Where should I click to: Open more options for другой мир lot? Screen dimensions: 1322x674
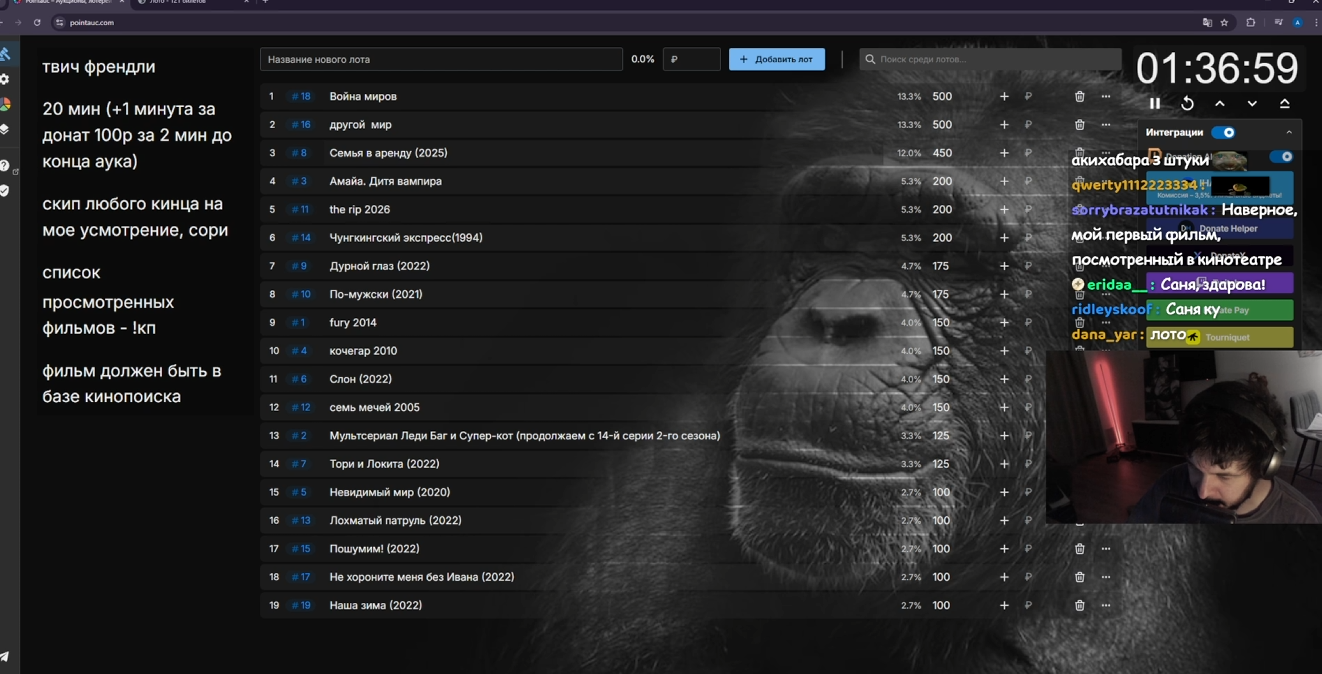coord(1105,125)
